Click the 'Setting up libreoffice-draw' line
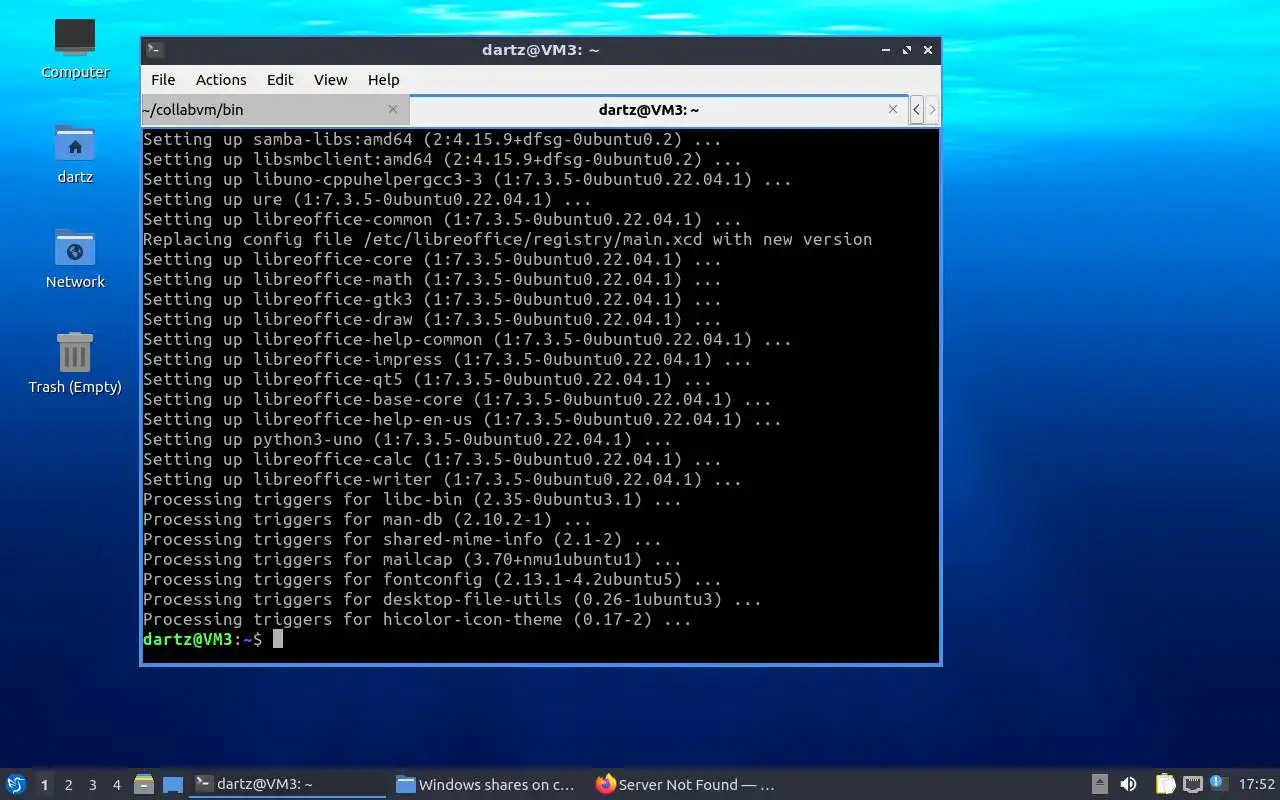 (432, 319)
